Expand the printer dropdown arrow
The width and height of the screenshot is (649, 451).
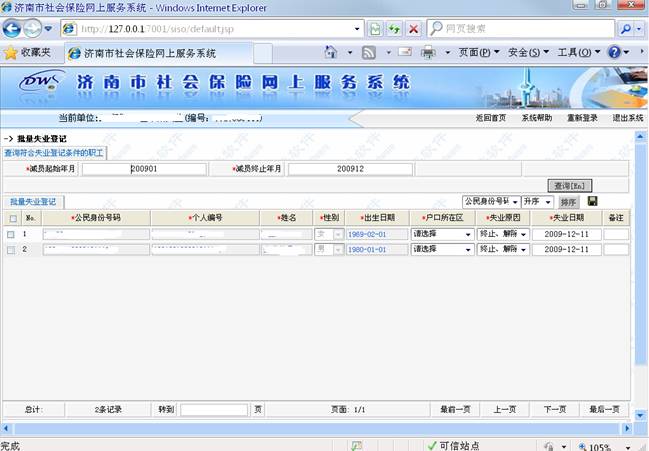coord(447,53)
